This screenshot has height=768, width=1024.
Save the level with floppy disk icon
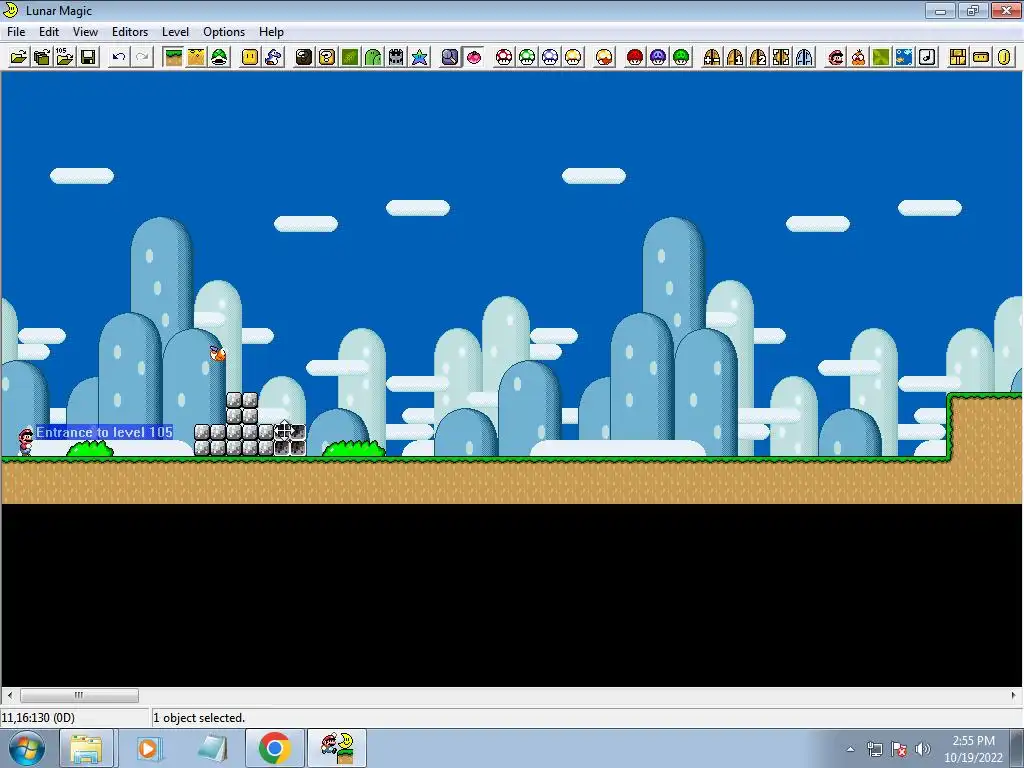pos(88,57)
